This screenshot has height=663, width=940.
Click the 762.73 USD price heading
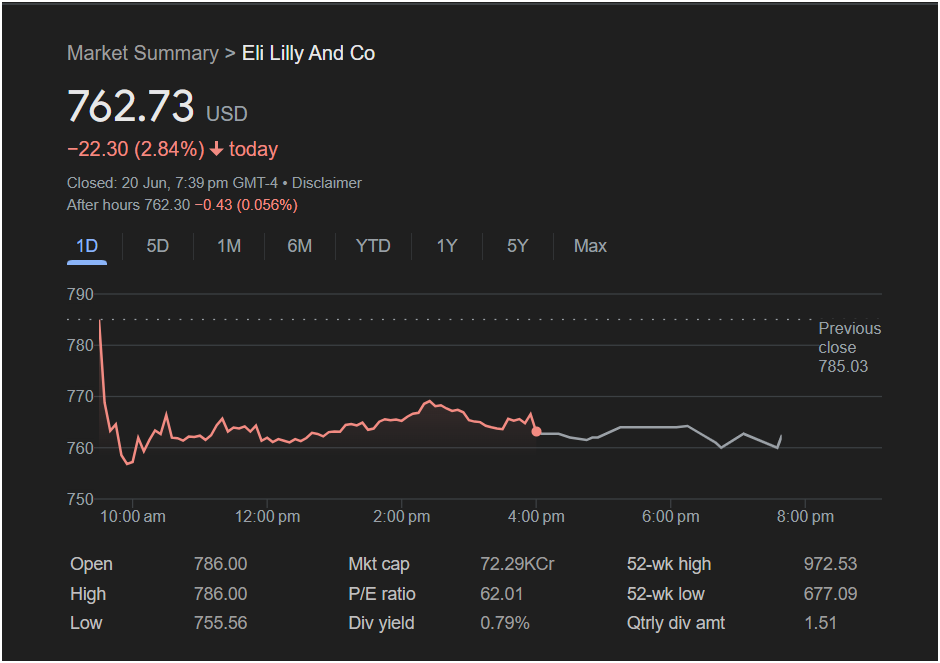pyautogui.click(x=157, y=107)
